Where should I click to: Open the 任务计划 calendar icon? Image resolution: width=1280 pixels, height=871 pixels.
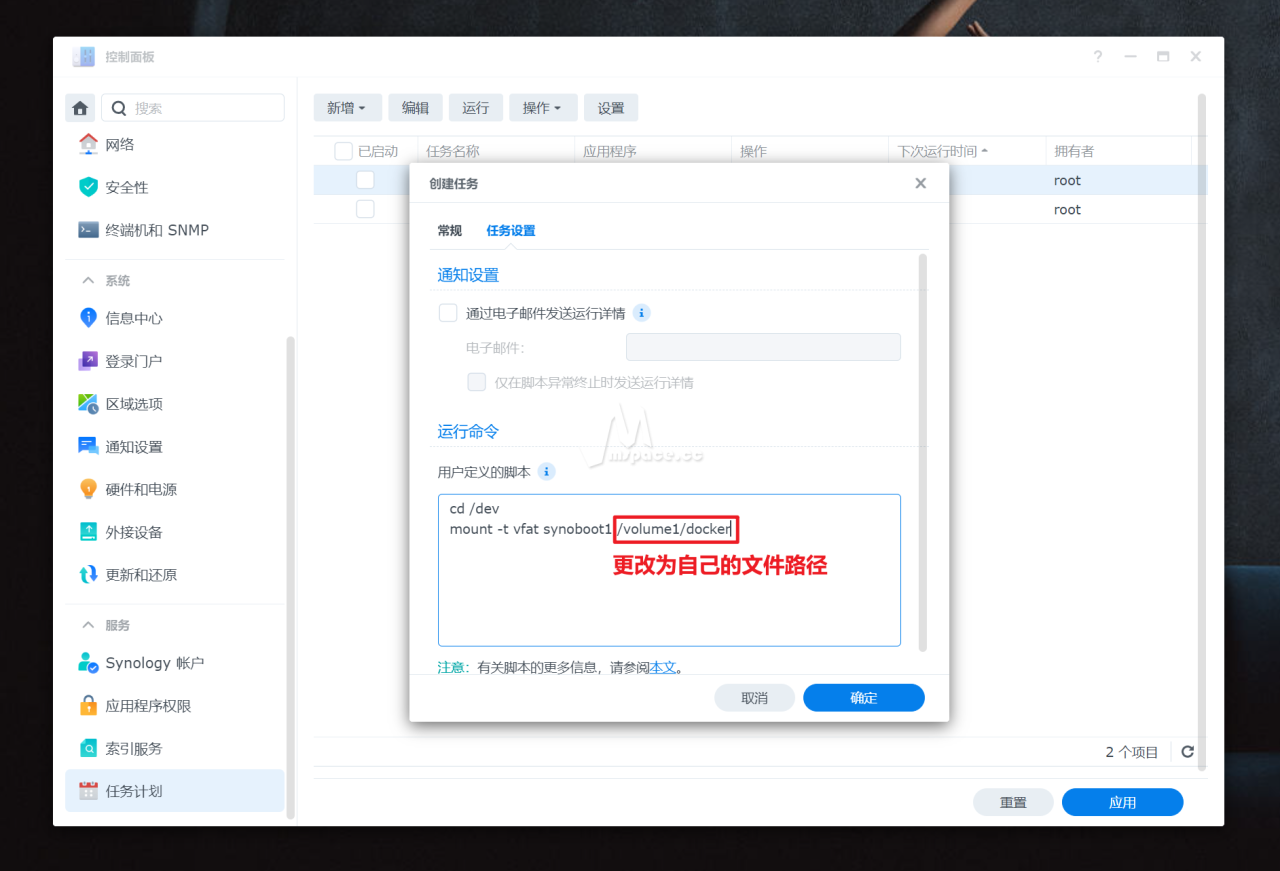[x=88, y=791]
